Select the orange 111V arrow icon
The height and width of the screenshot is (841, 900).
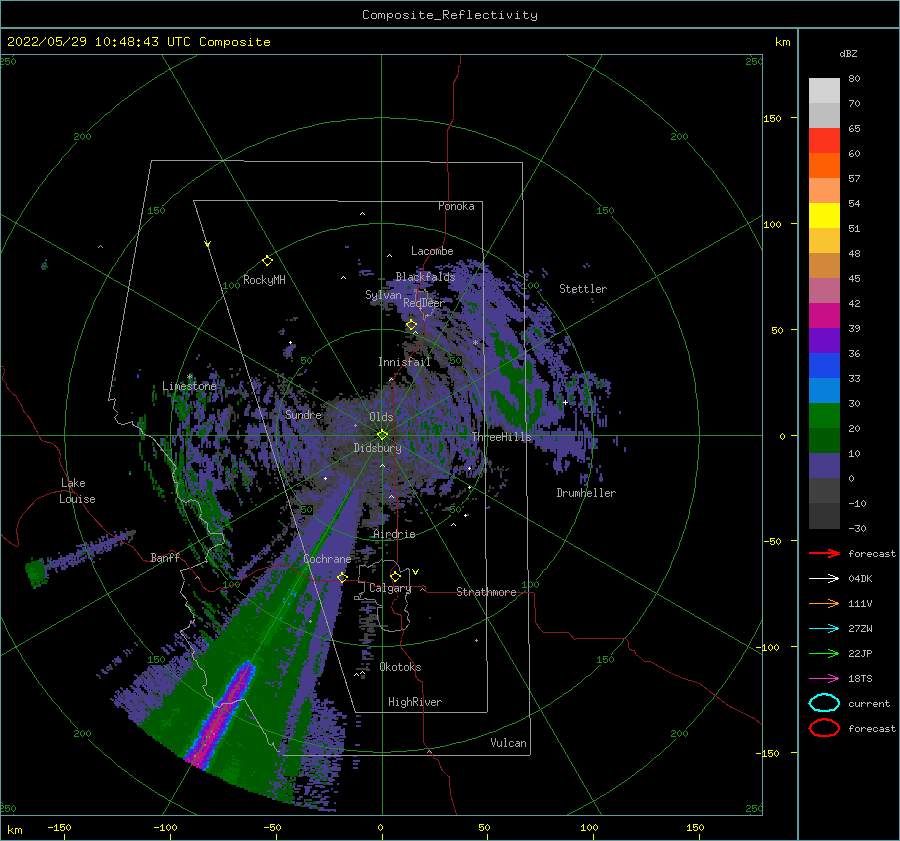(824, 603)
